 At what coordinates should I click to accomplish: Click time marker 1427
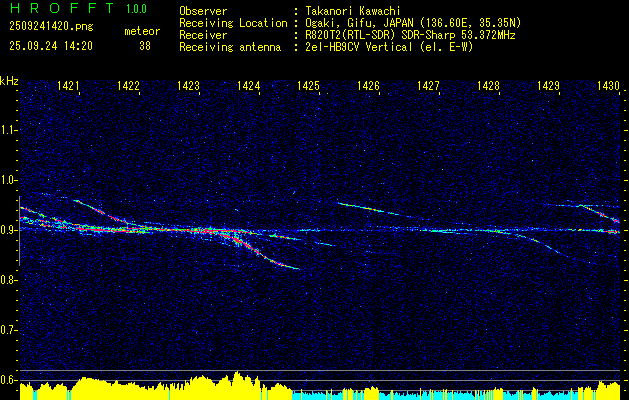pyautogui.click(x=428, y=85)
